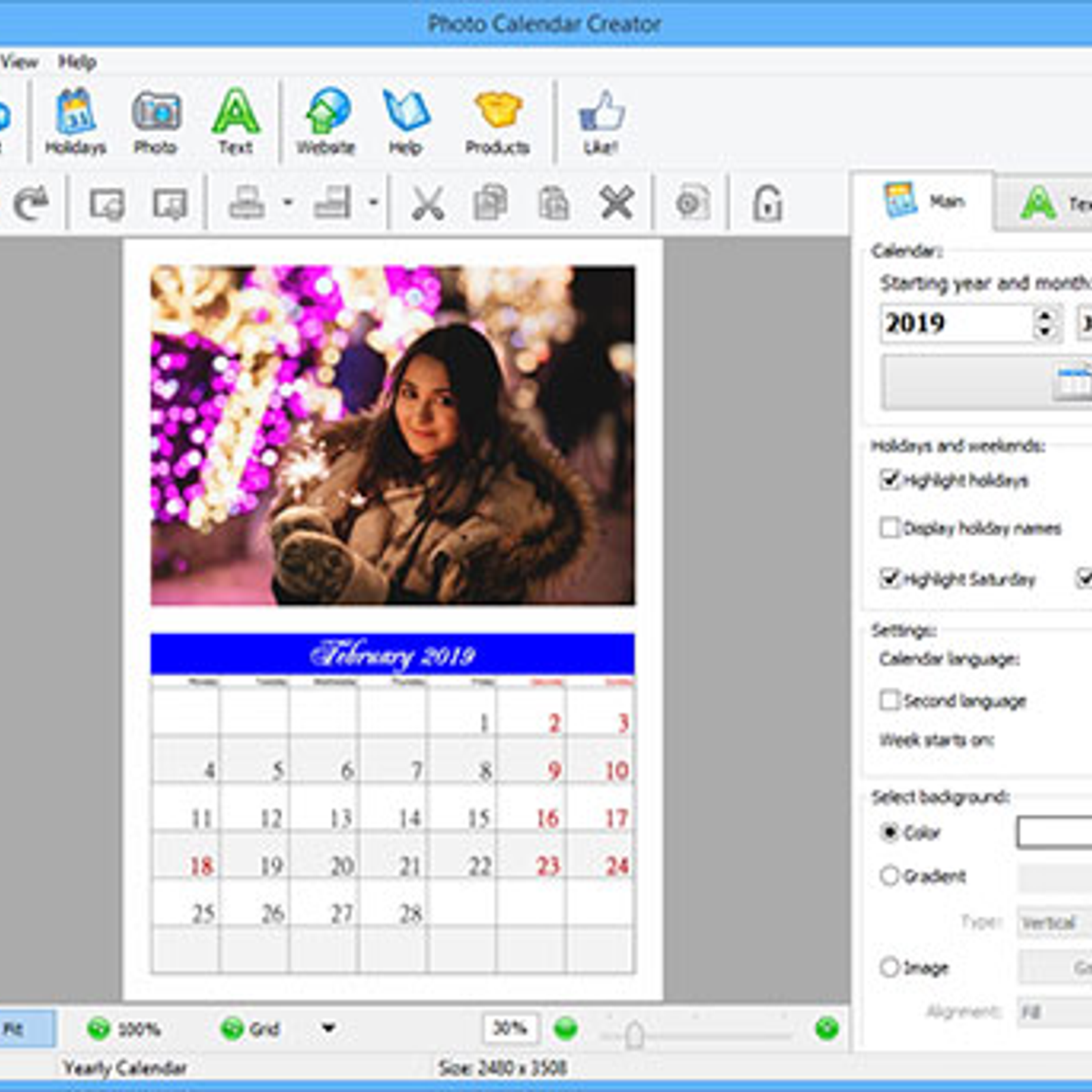Open the Holidays tool

pos(75,121)
